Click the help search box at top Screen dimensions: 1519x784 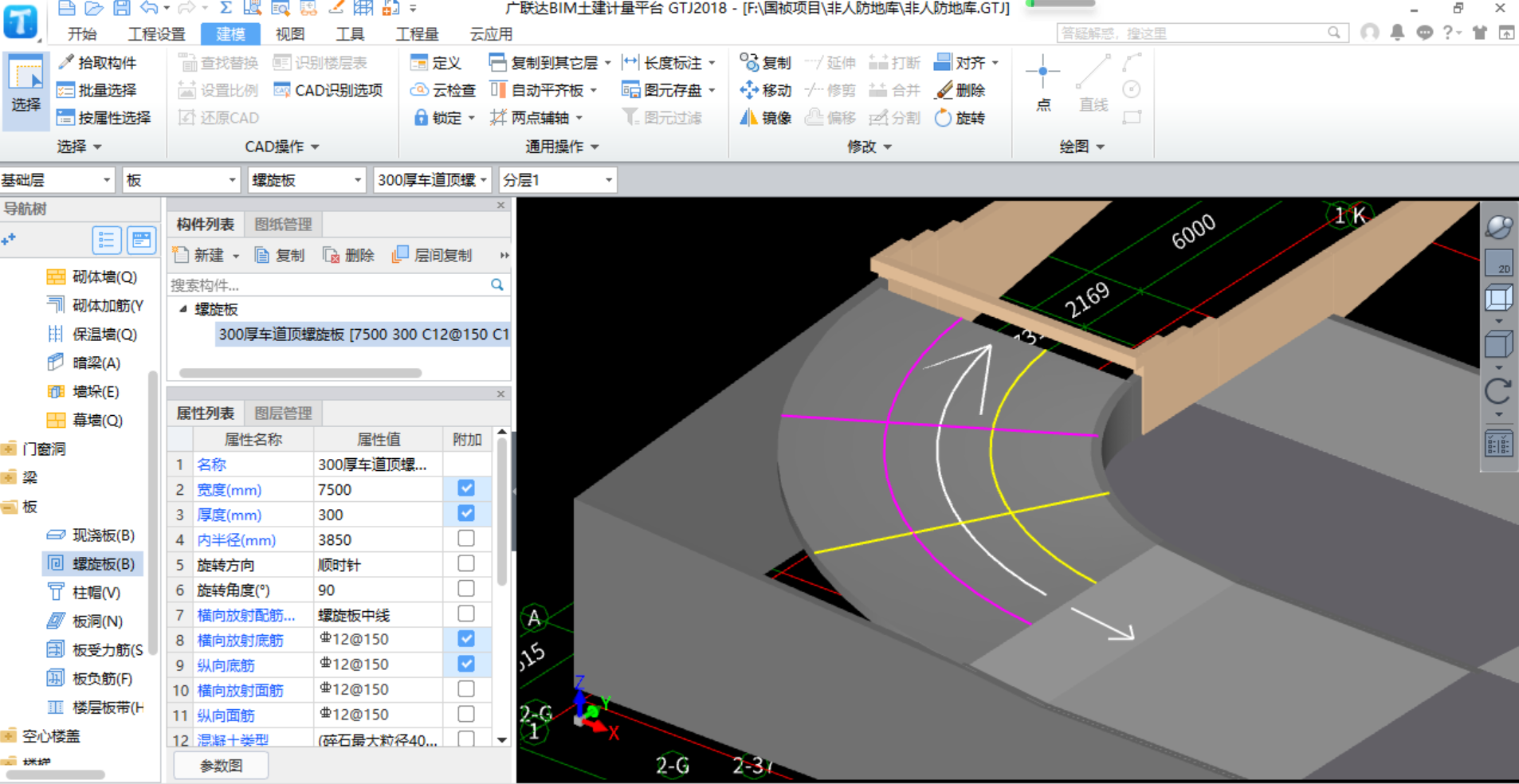coord(1202,33)
